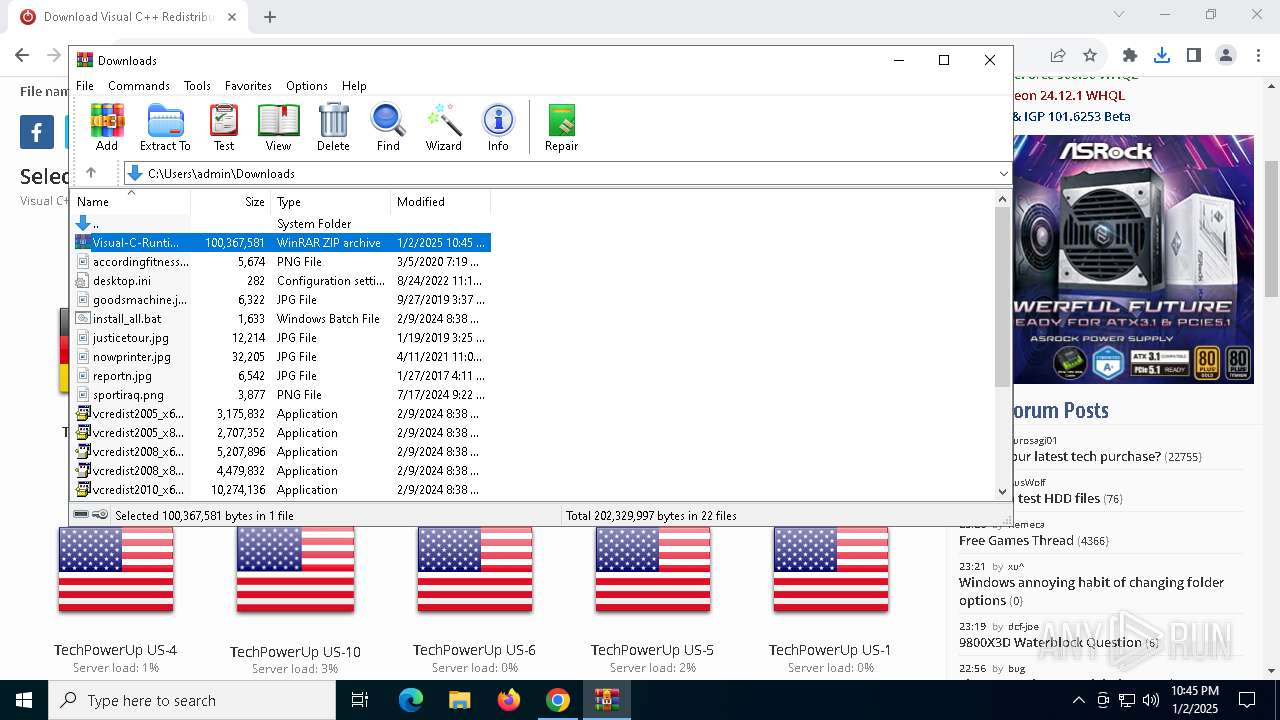Click the Delete trash can icon

pos(333,127)
